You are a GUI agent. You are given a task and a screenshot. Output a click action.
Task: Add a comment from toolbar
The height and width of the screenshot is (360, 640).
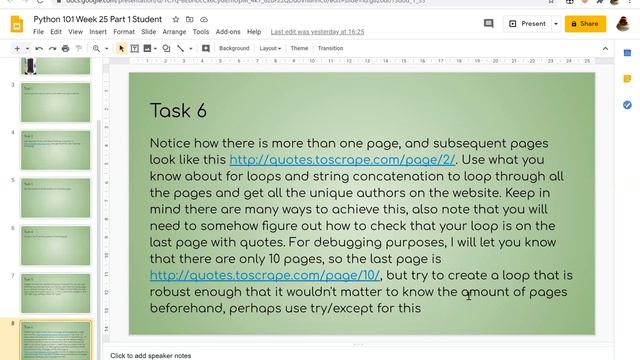click(x=206, y=49)
